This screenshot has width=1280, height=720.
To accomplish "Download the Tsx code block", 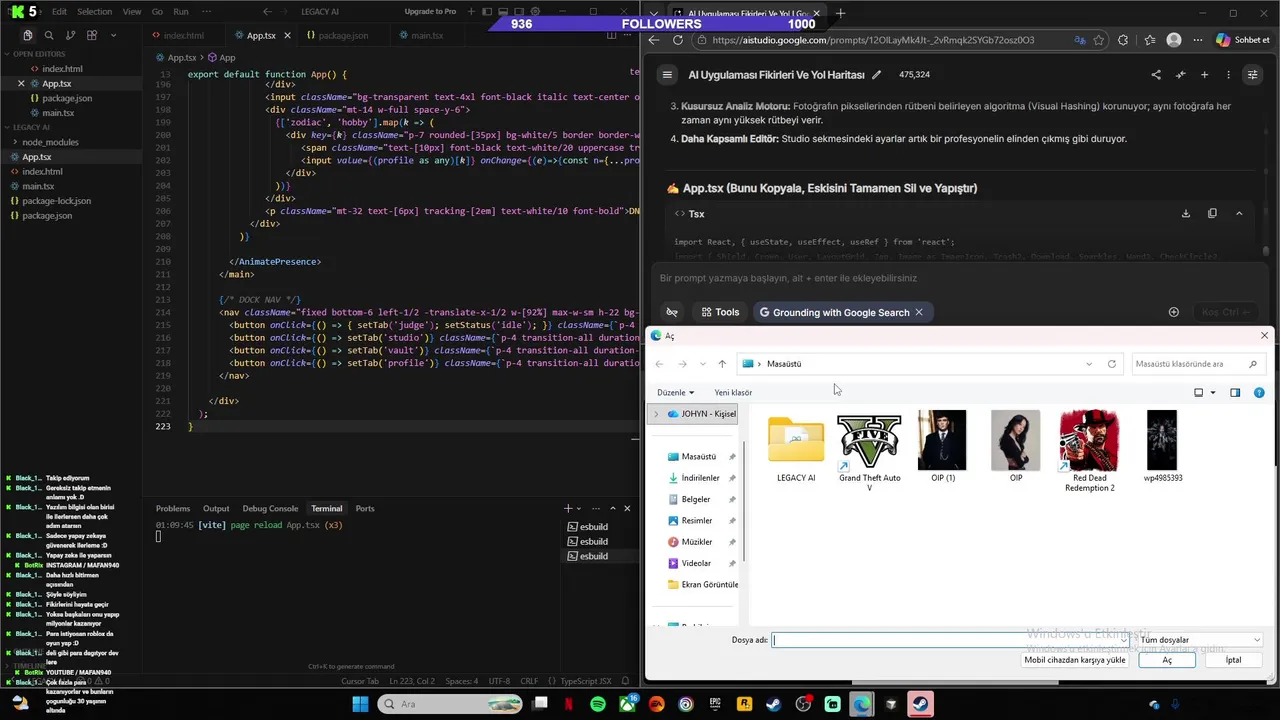I will pyautogui.click(x=1186, y=213).
